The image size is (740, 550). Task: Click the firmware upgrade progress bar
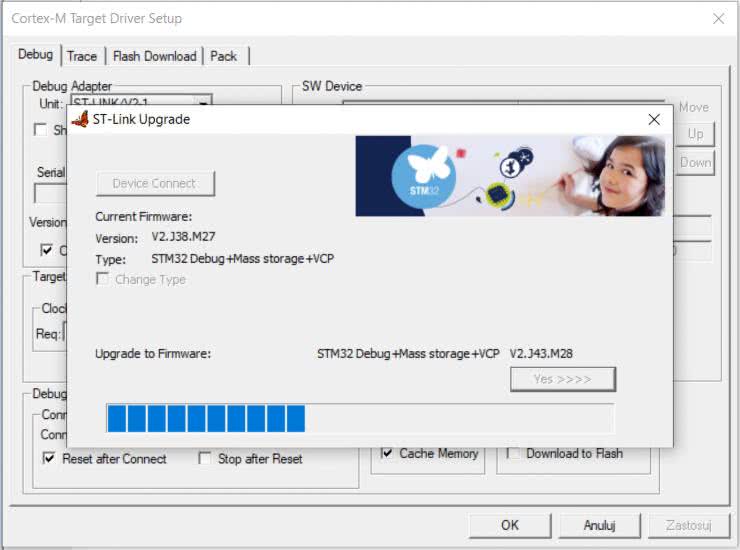point(360,418)
